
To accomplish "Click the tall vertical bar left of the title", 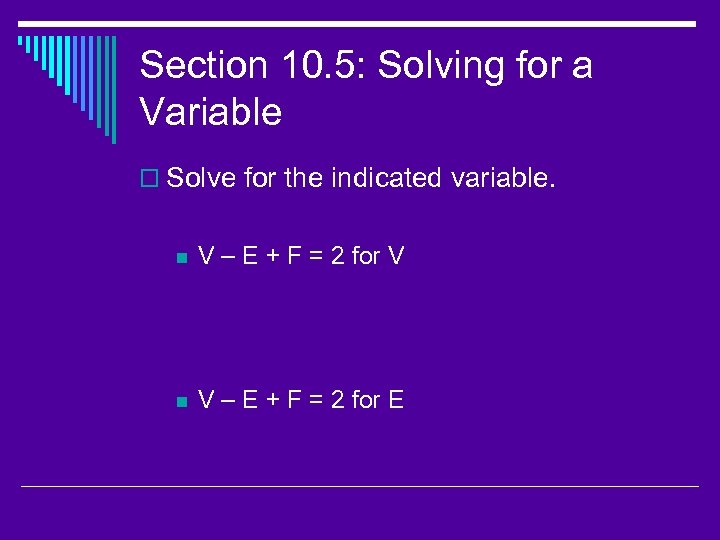I will tap(114, 90).
